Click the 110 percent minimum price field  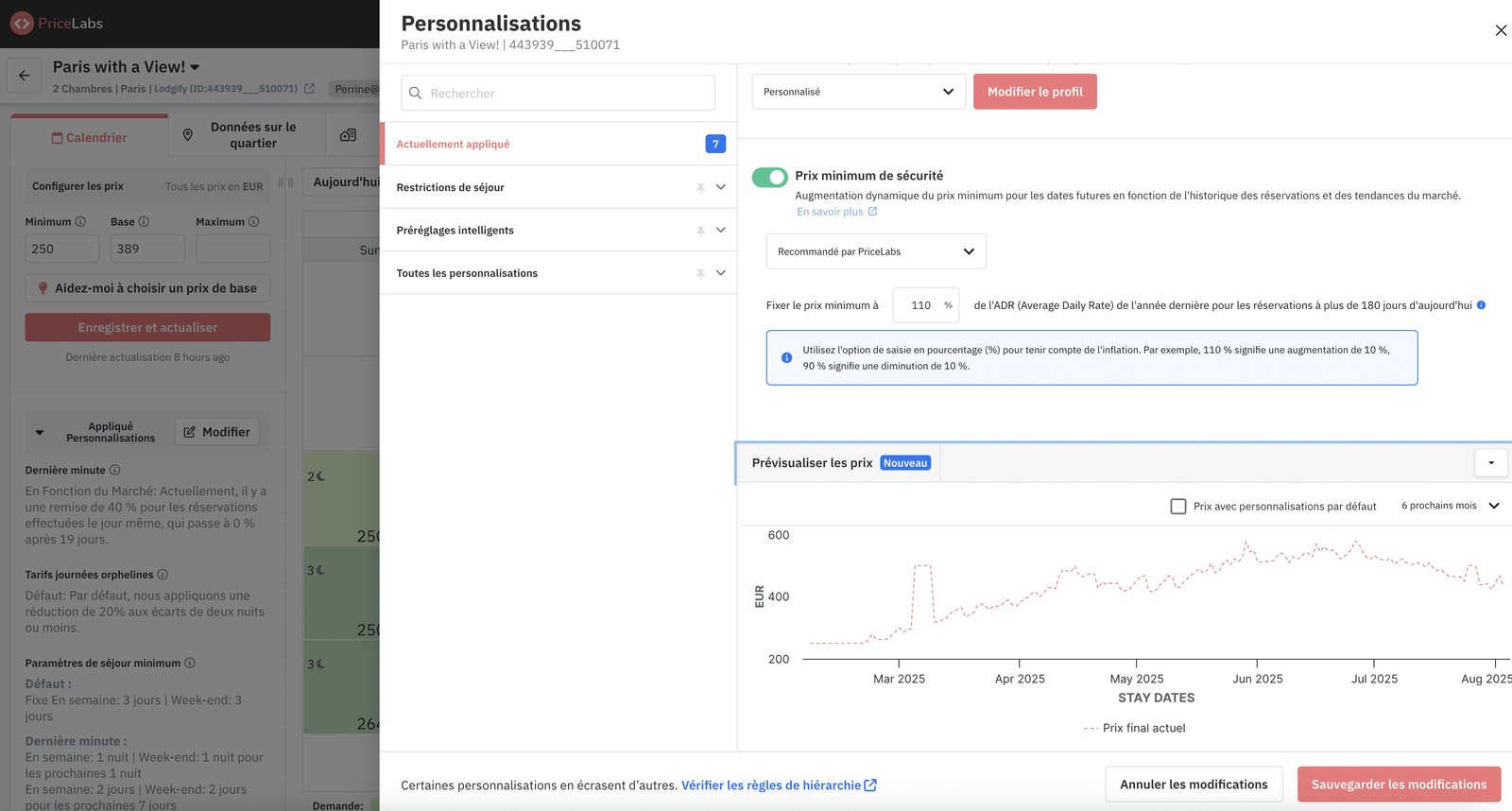[x=925, y=305]
